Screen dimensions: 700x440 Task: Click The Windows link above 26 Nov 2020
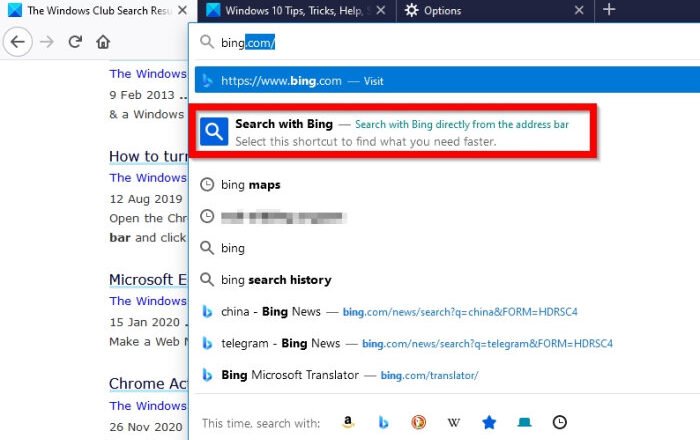(148, 406)
